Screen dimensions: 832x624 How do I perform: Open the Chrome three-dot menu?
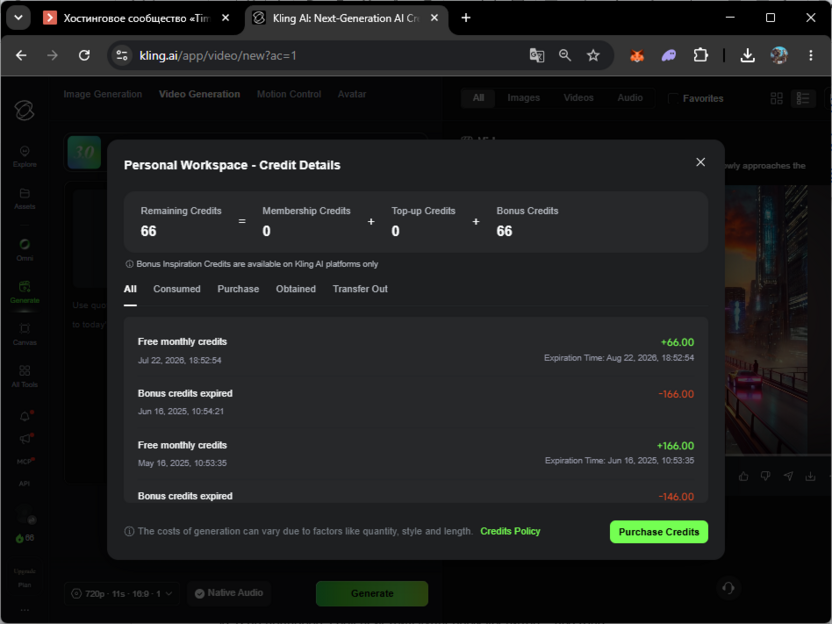tap(810, 55)
